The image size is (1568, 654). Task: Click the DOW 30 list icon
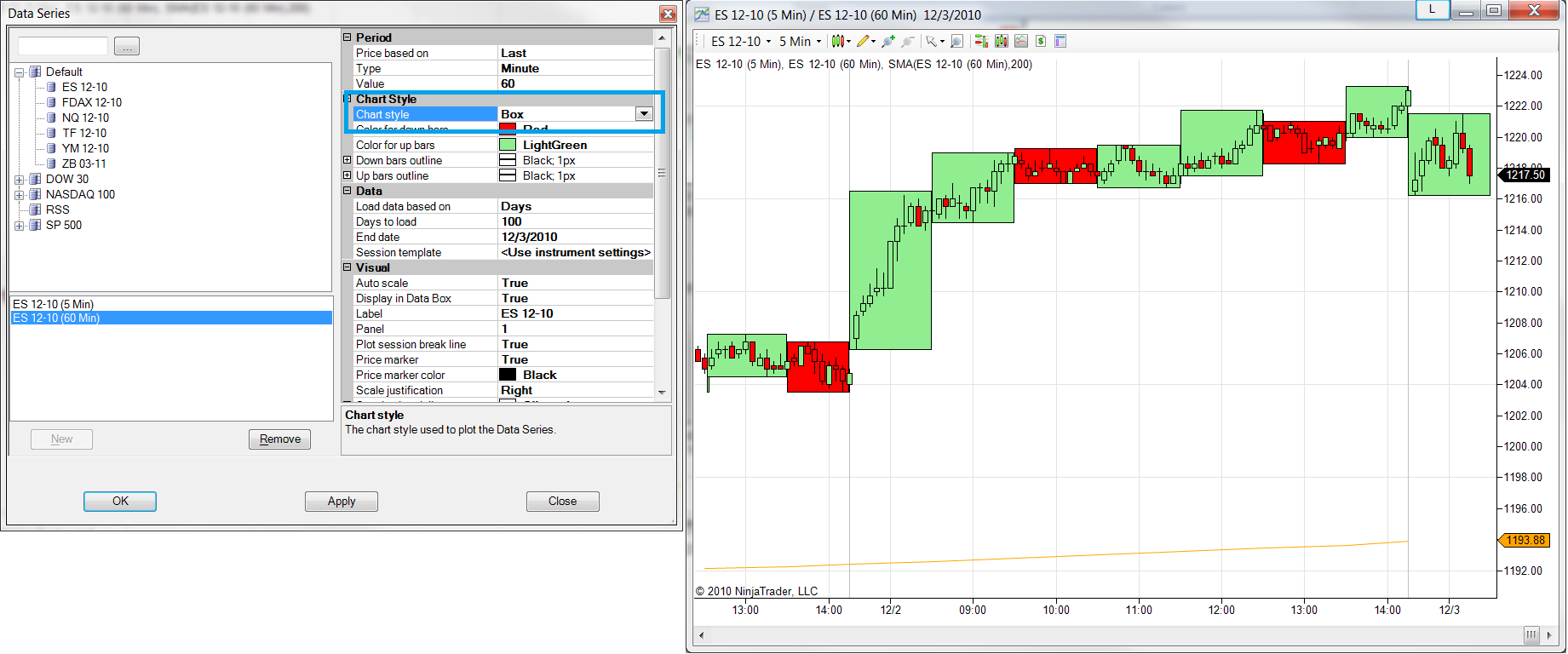click(x=35, y=179)
